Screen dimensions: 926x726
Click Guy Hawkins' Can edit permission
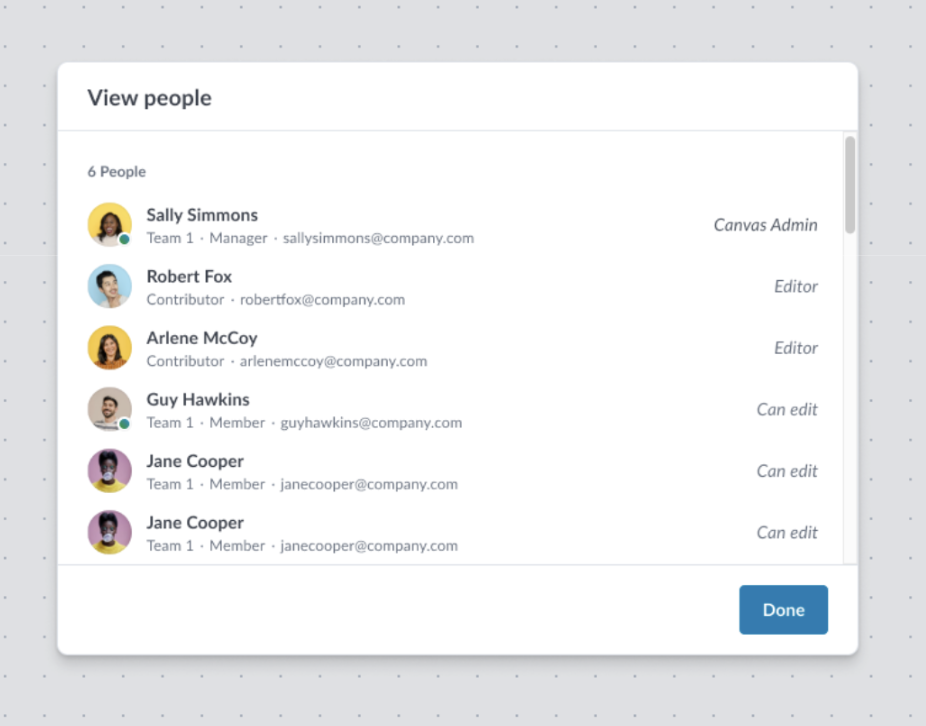click(787, 409)
